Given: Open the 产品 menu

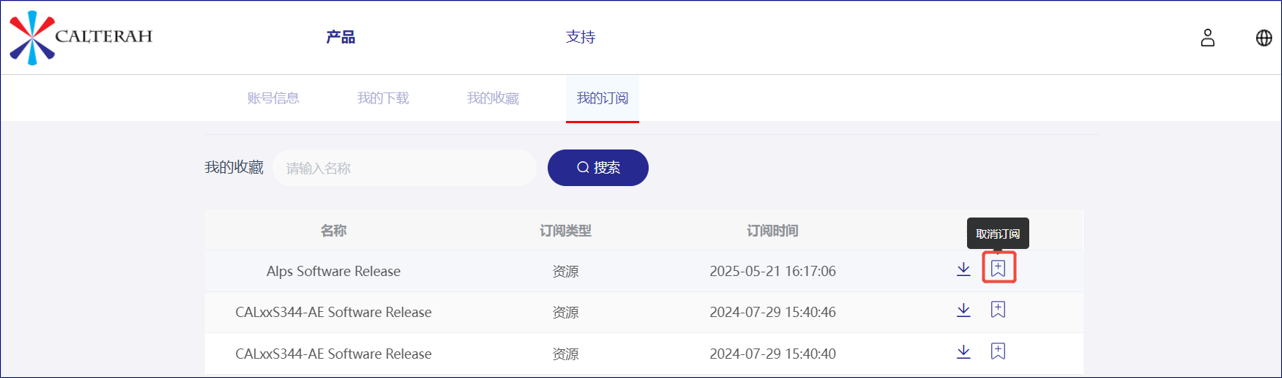Looking at the screenshot, I should click(x=341, y=38).
